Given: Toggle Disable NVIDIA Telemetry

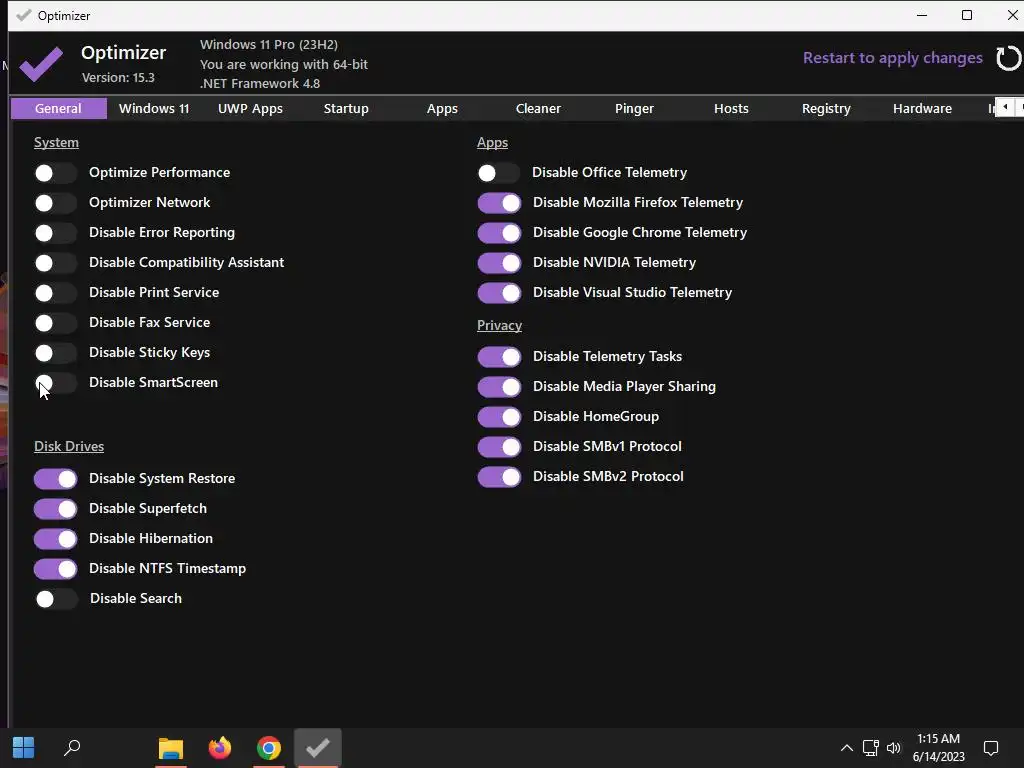Looking at the screenshot, I should click(x=499, y=263).
